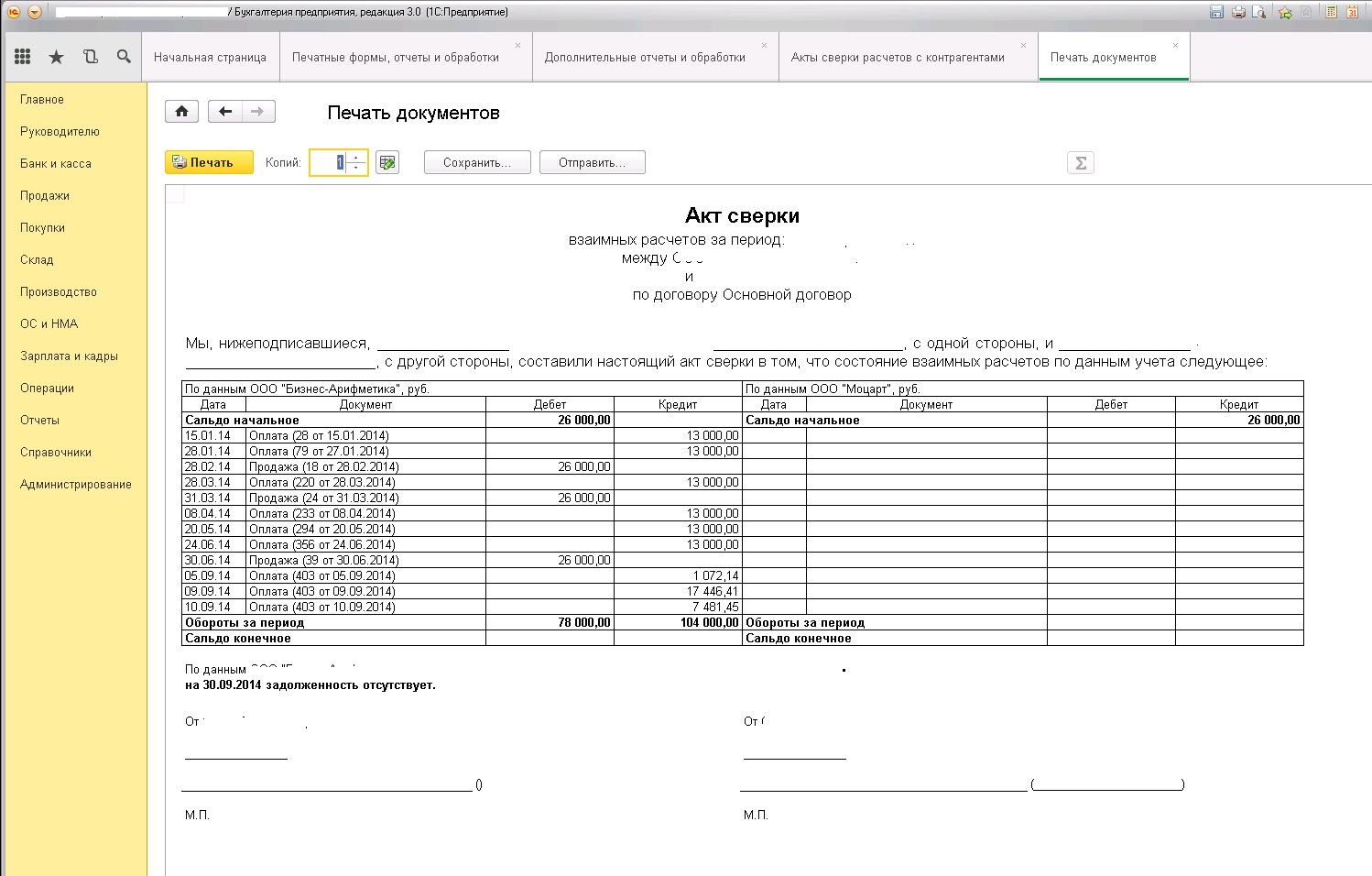The height and width of the screenshot is (876, 1372).
Task: Click the save (floppy disk) icon in title bar
Action: click(1216, 12)
